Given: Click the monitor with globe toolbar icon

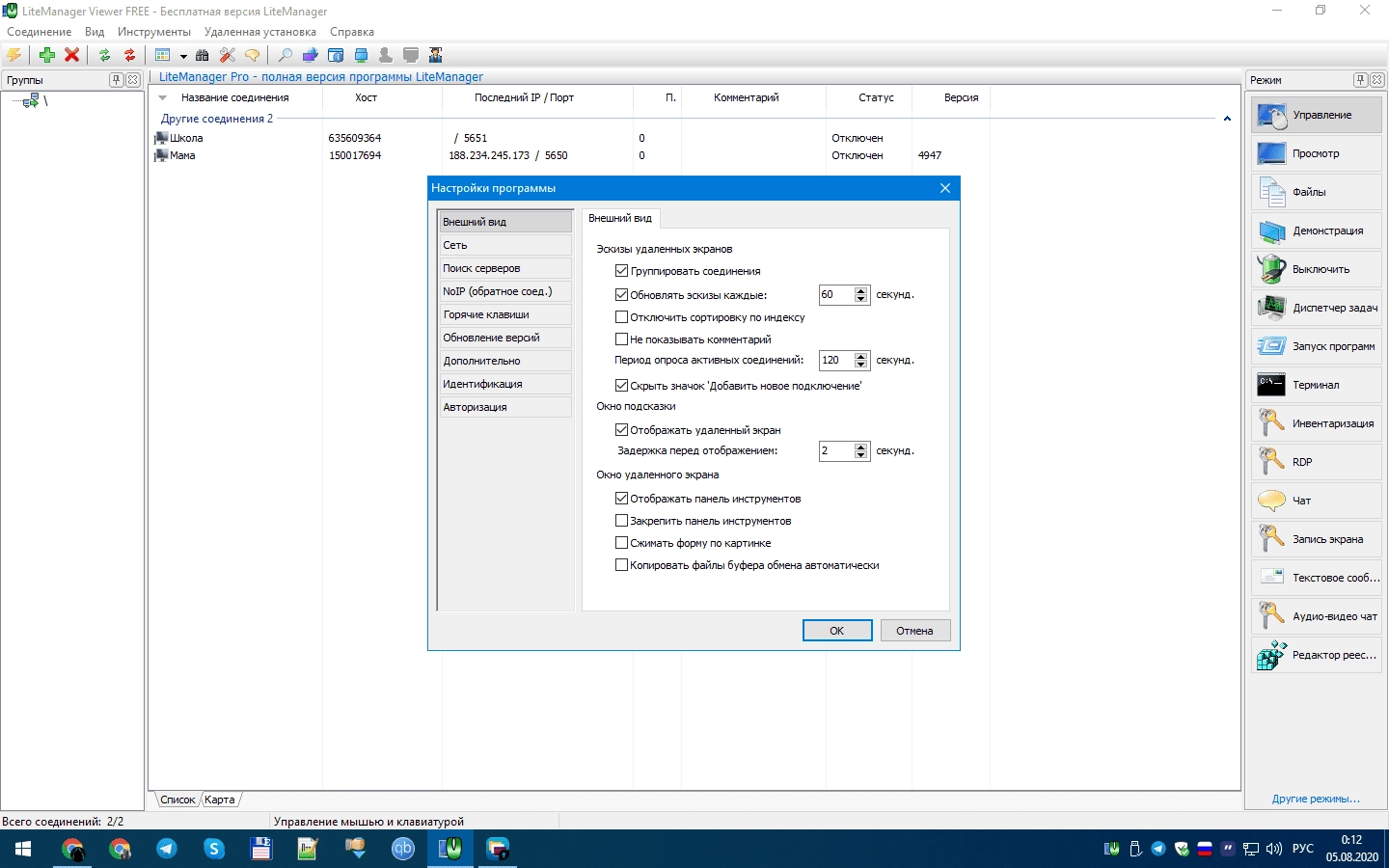Looking at the screenshot, I should point(310,55).
